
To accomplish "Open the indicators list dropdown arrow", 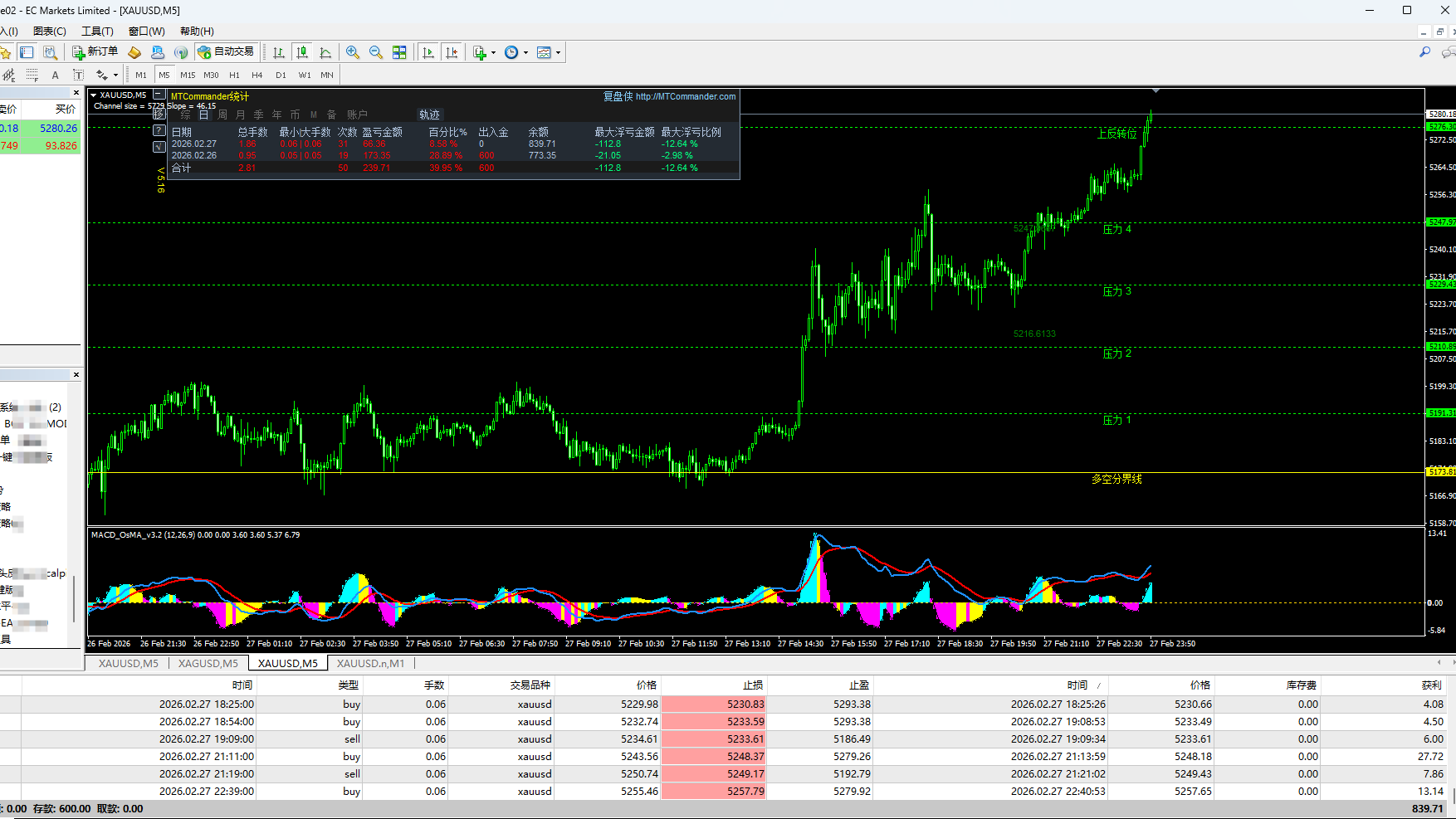I will [x=493, y=52].
